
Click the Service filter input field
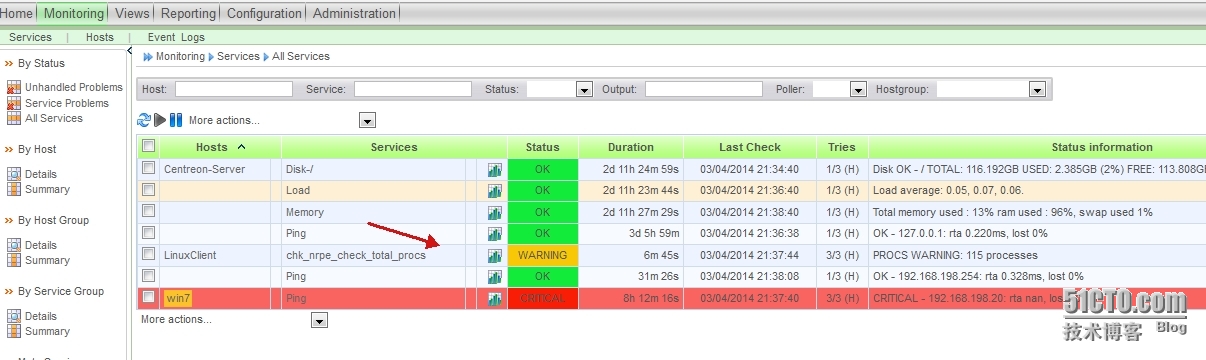coord(412,89)
